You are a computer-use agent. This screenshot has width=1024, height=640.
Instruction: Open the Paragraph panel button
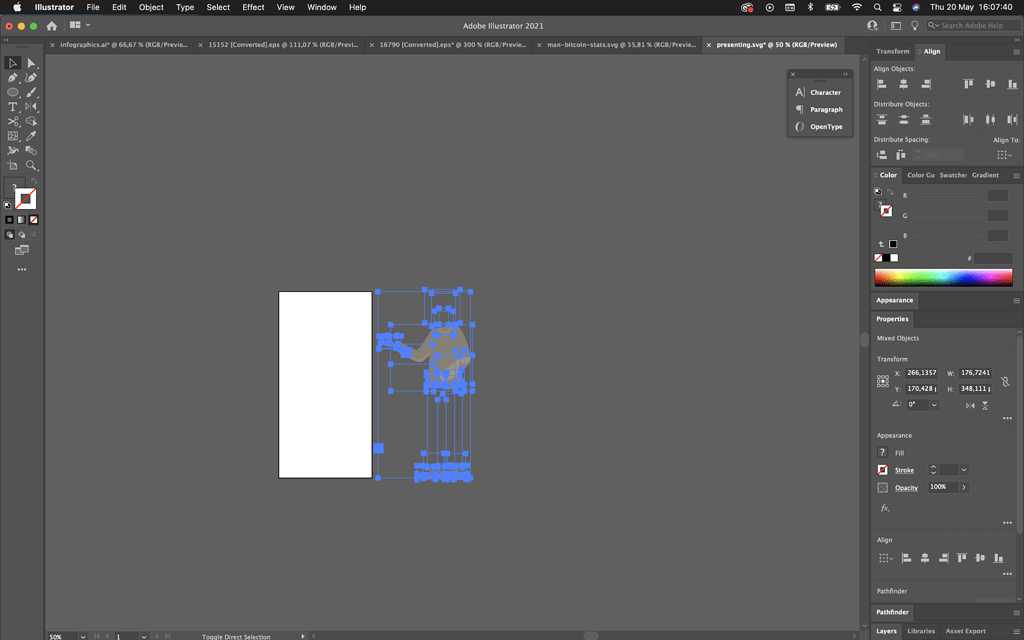[x=820, y=109]
